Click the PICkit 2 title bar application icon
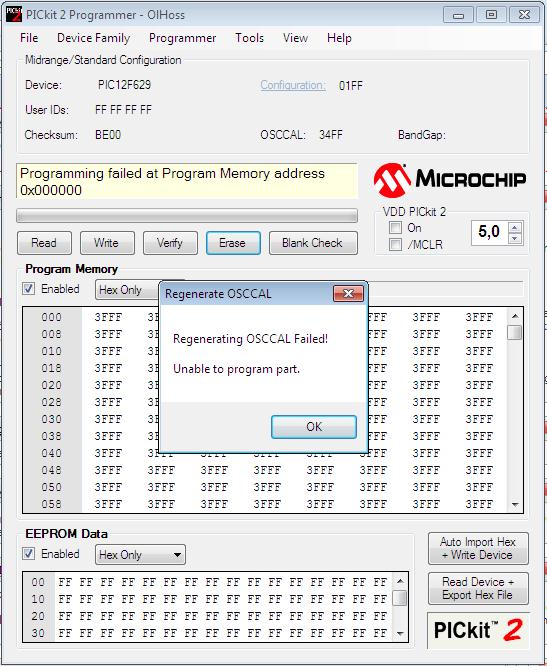 (x=14, y=14)
